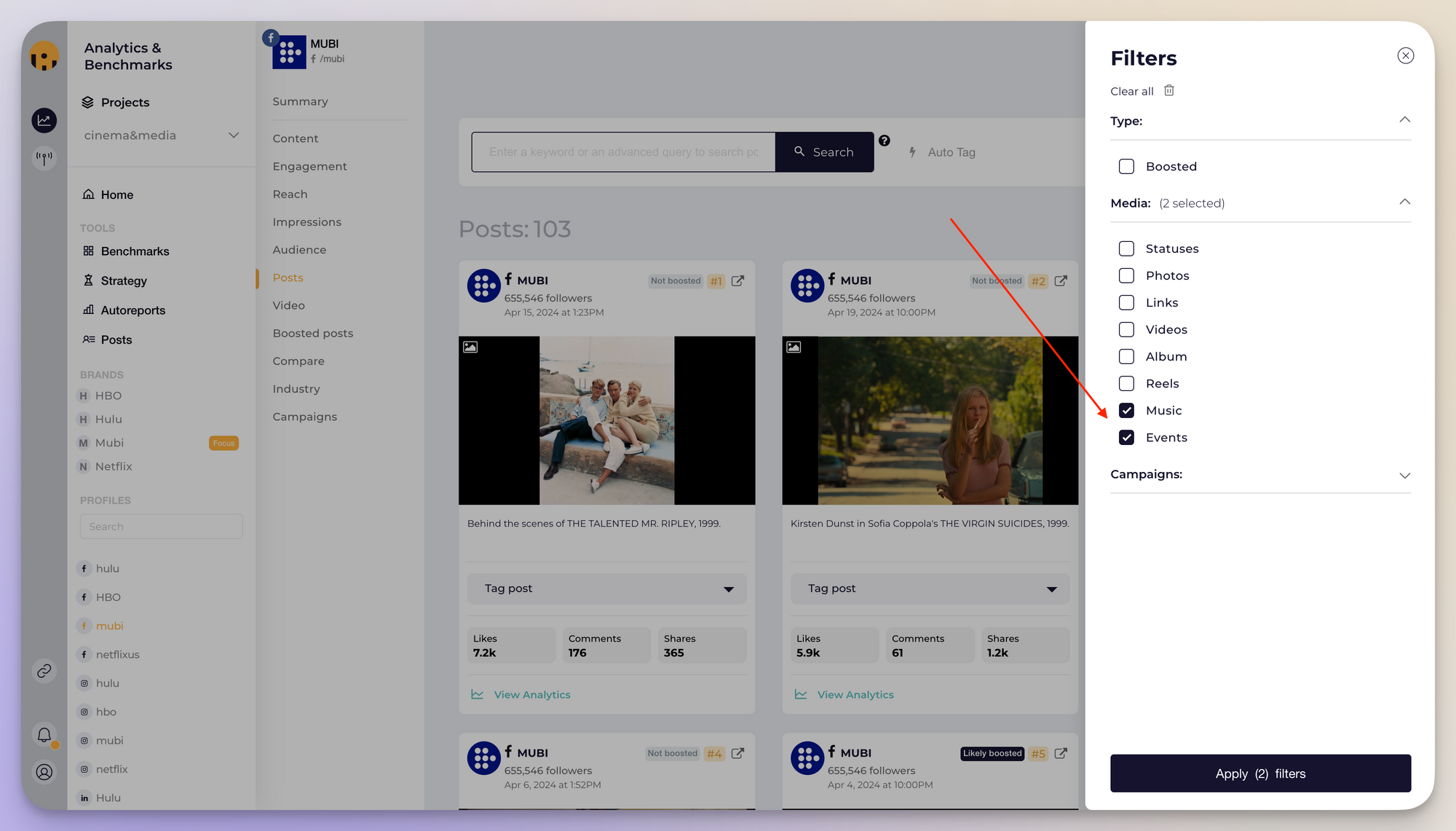Open post #2 in external link
1456x831 pixels.
click(1061, 281)
